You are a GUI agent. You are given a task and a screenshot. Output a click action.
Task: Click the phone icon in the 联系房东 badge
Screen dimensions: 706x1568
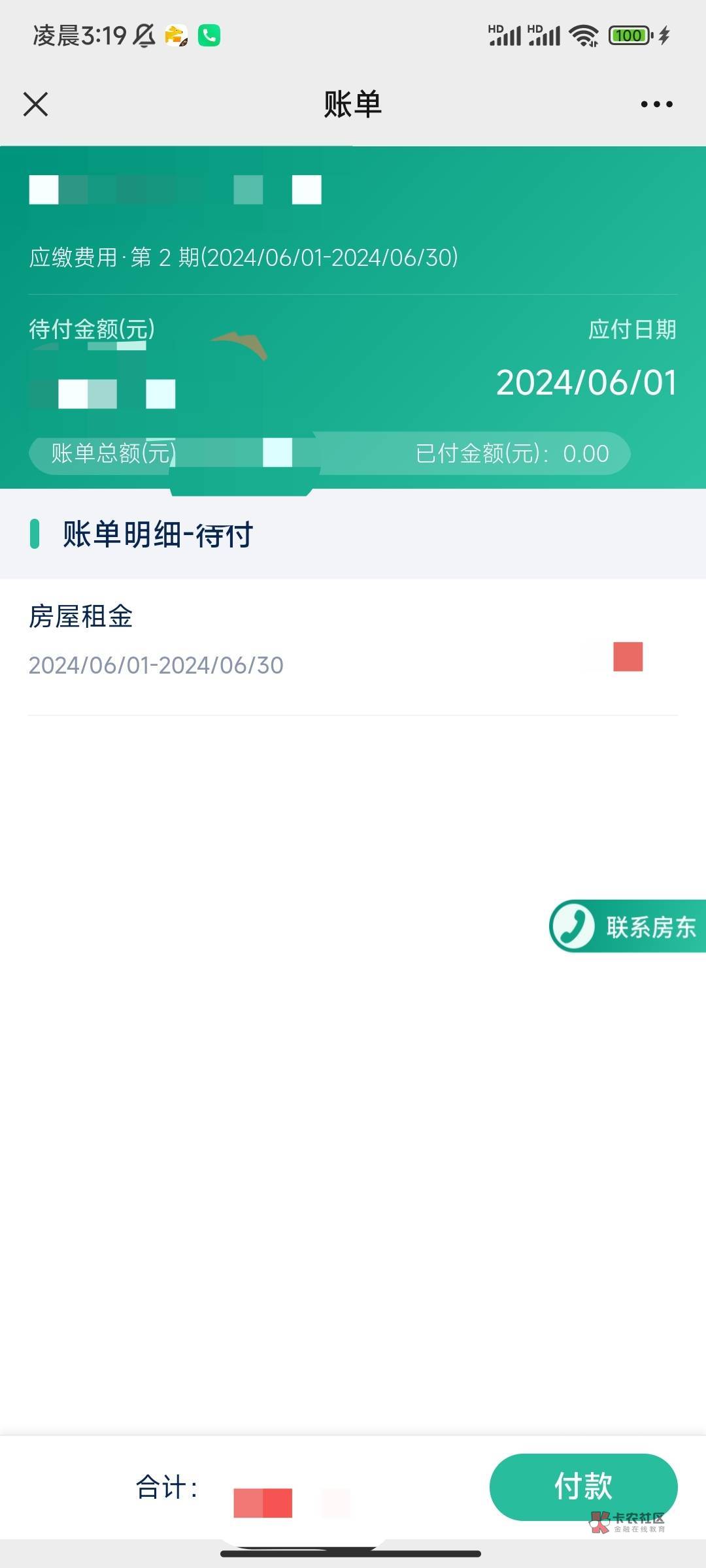coord(573,926)
